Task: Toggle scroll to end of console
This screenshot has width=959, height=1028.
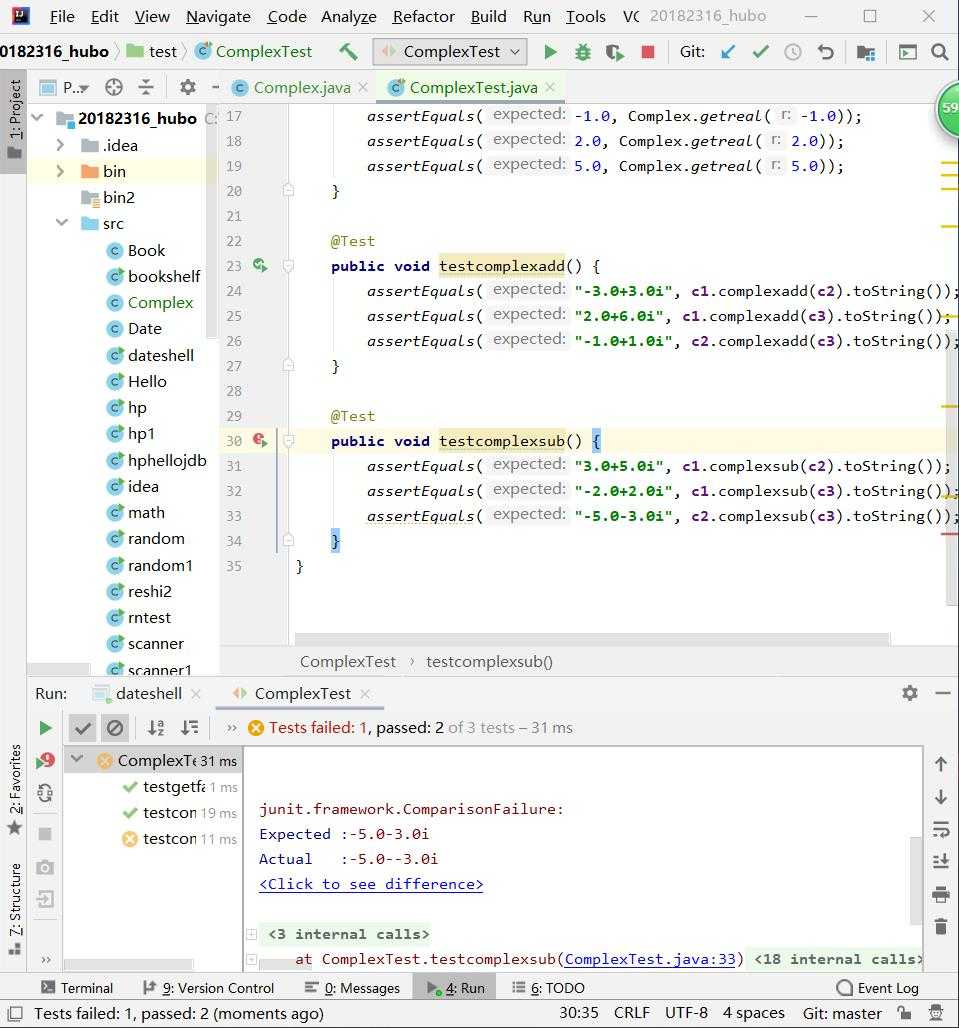Action: (941, 861)
